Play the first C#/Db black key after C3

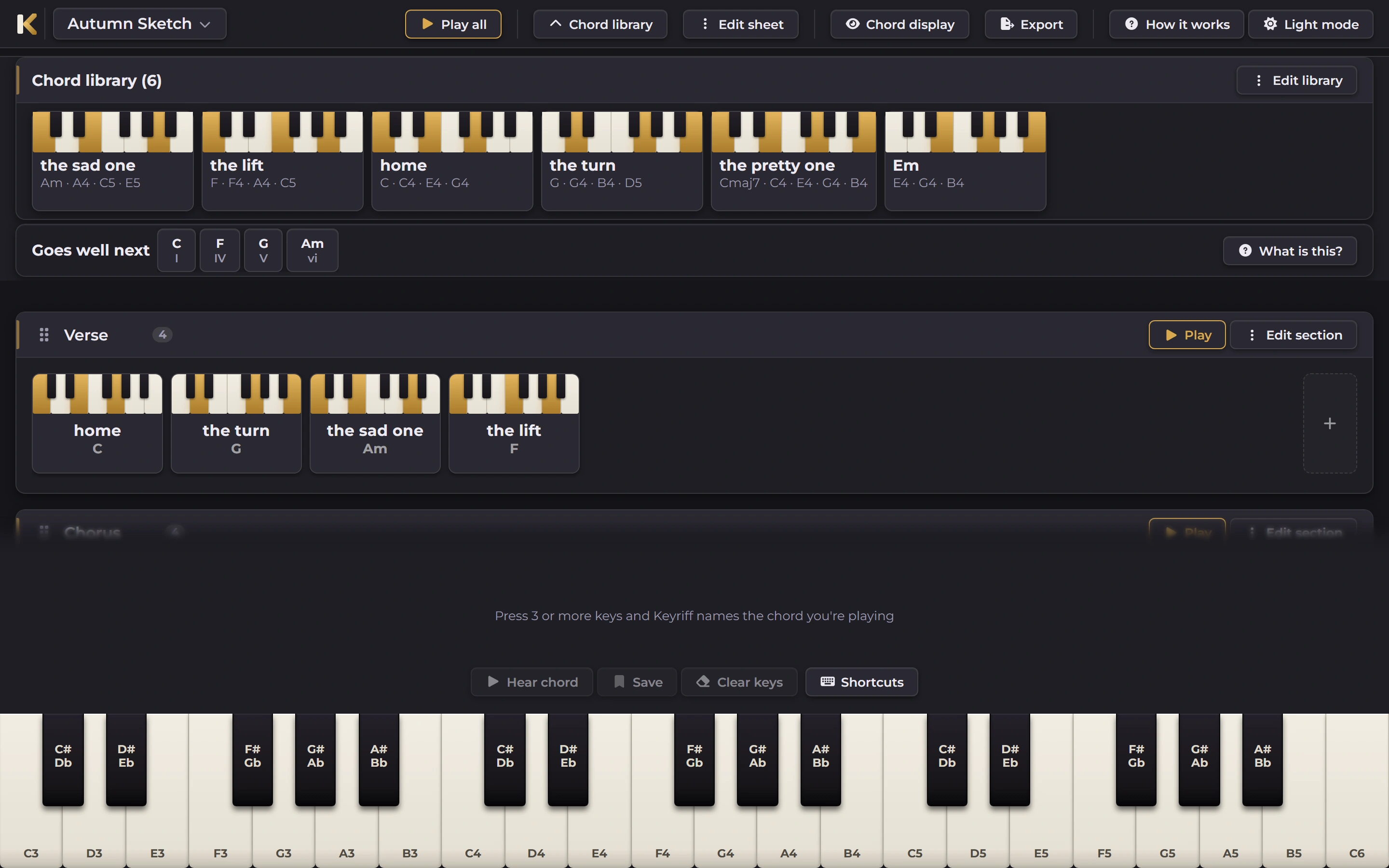pyautogui.click(x=63, y=759)
